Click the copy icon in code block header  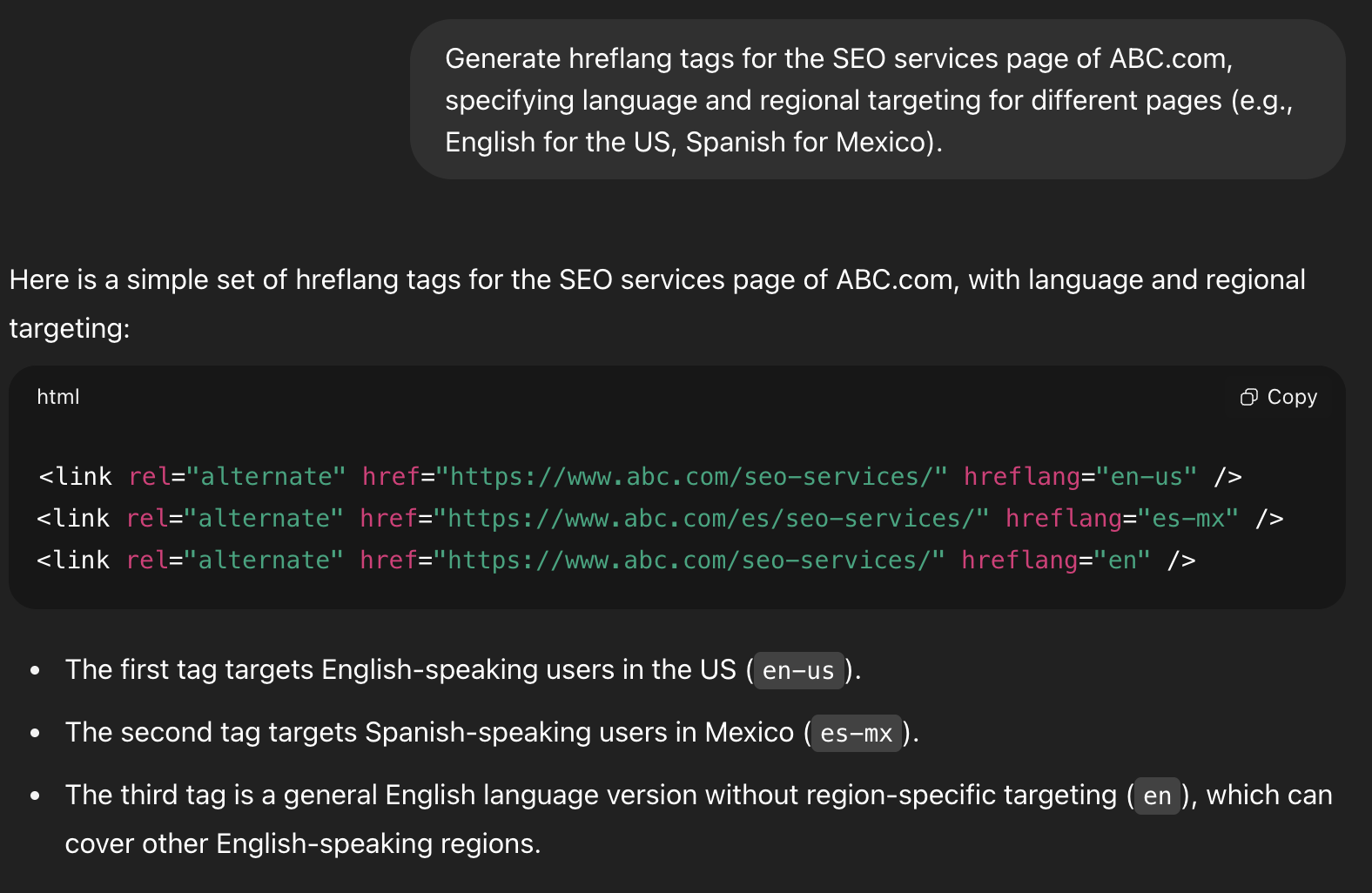(1248, 397)
